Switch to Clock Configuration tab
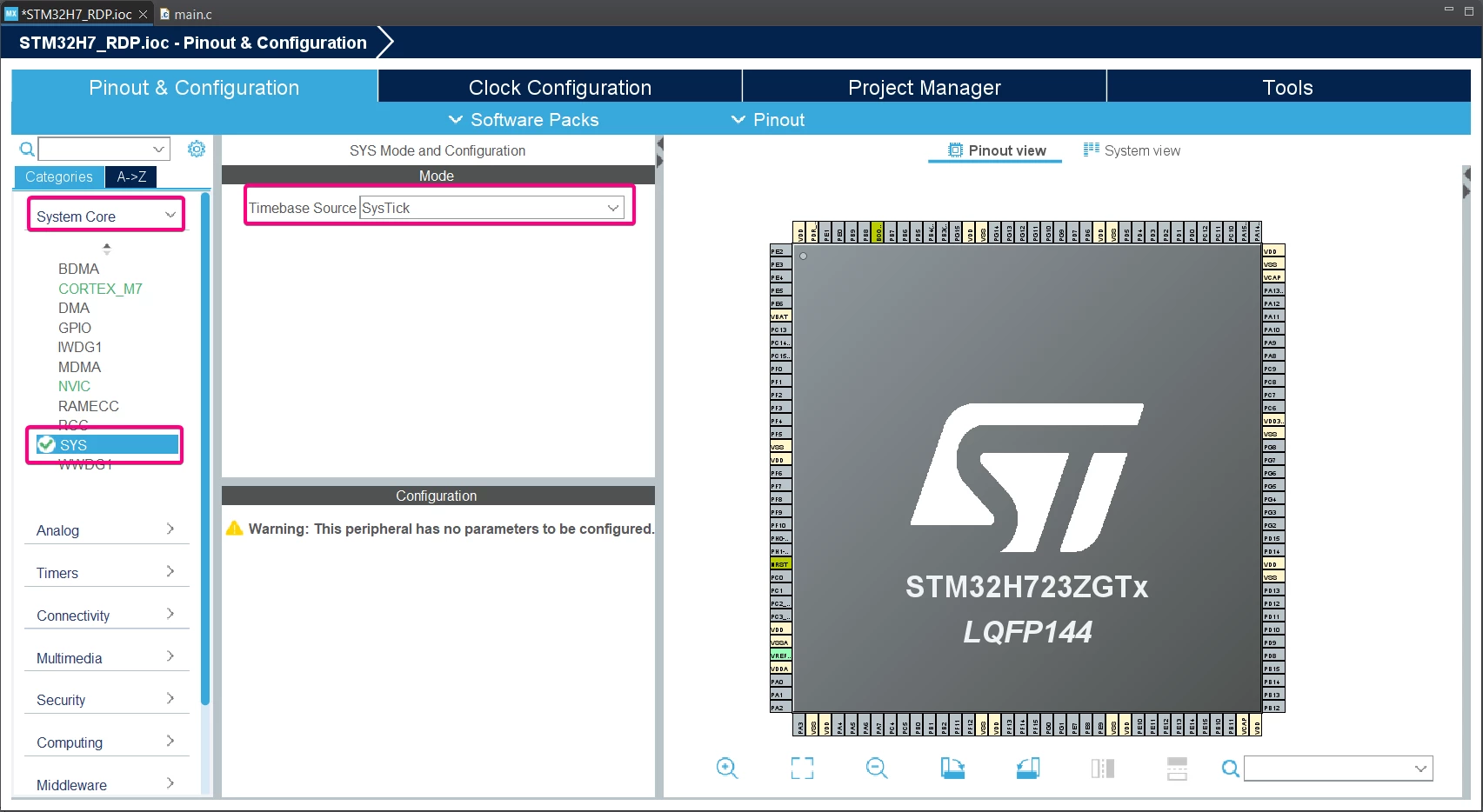 (x=560, y=87)
